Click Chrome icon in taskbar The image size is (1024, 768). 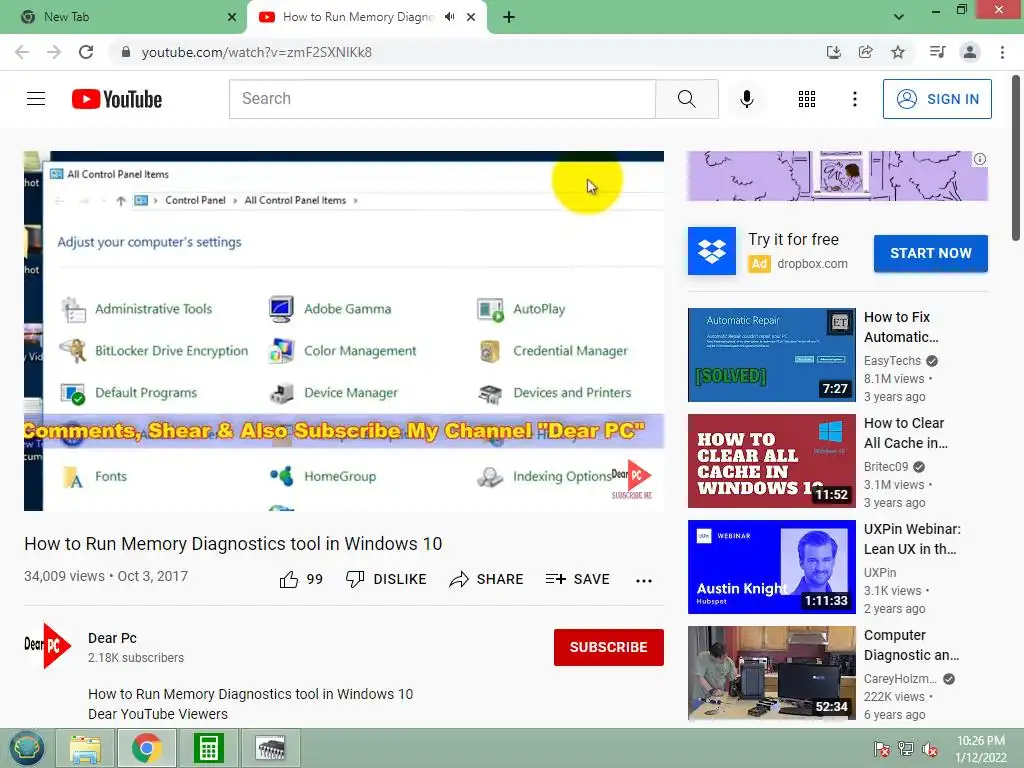(146, 748)
